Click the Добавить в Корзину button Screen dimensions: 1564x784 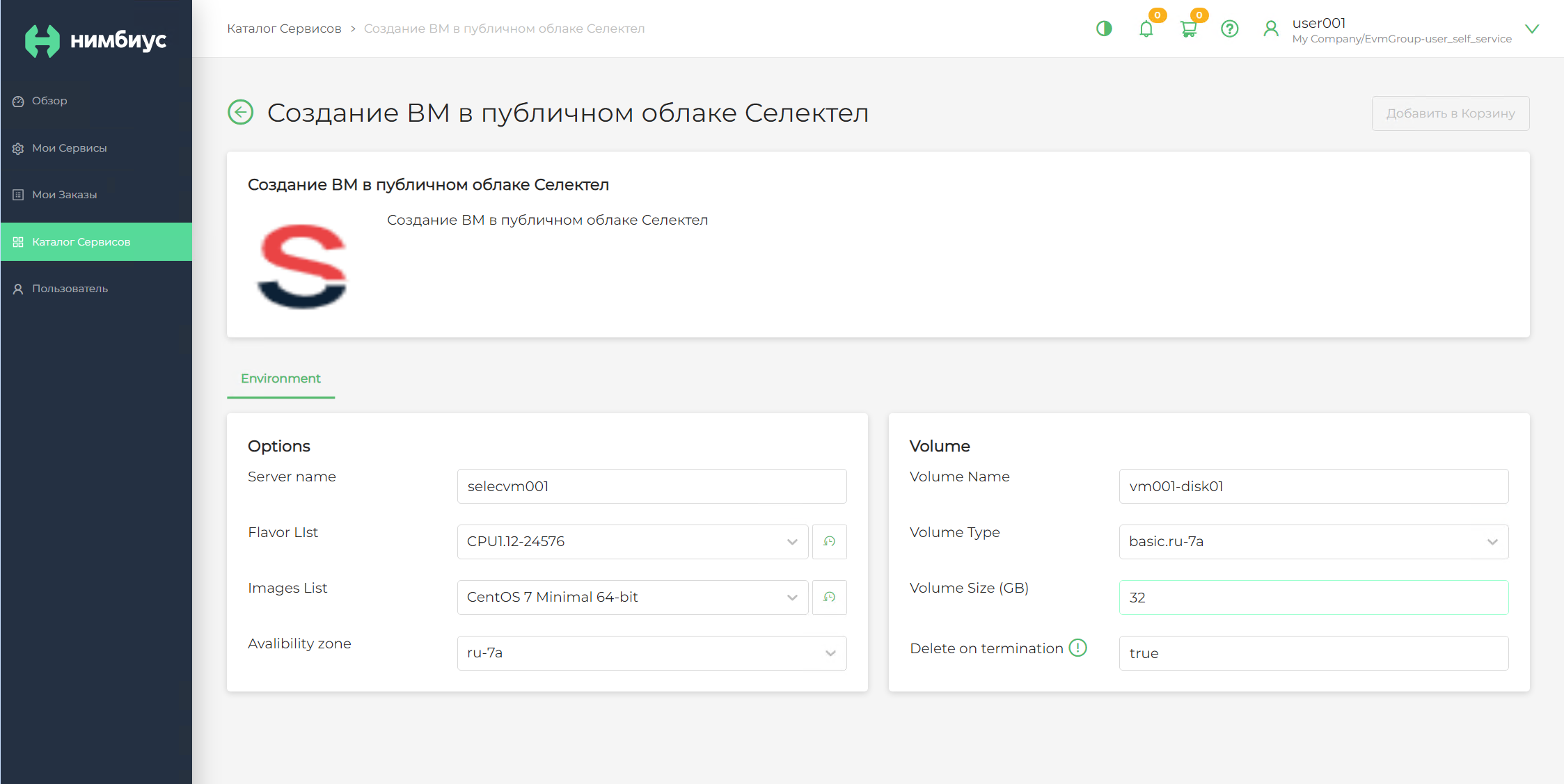[x=1451, y=113]
